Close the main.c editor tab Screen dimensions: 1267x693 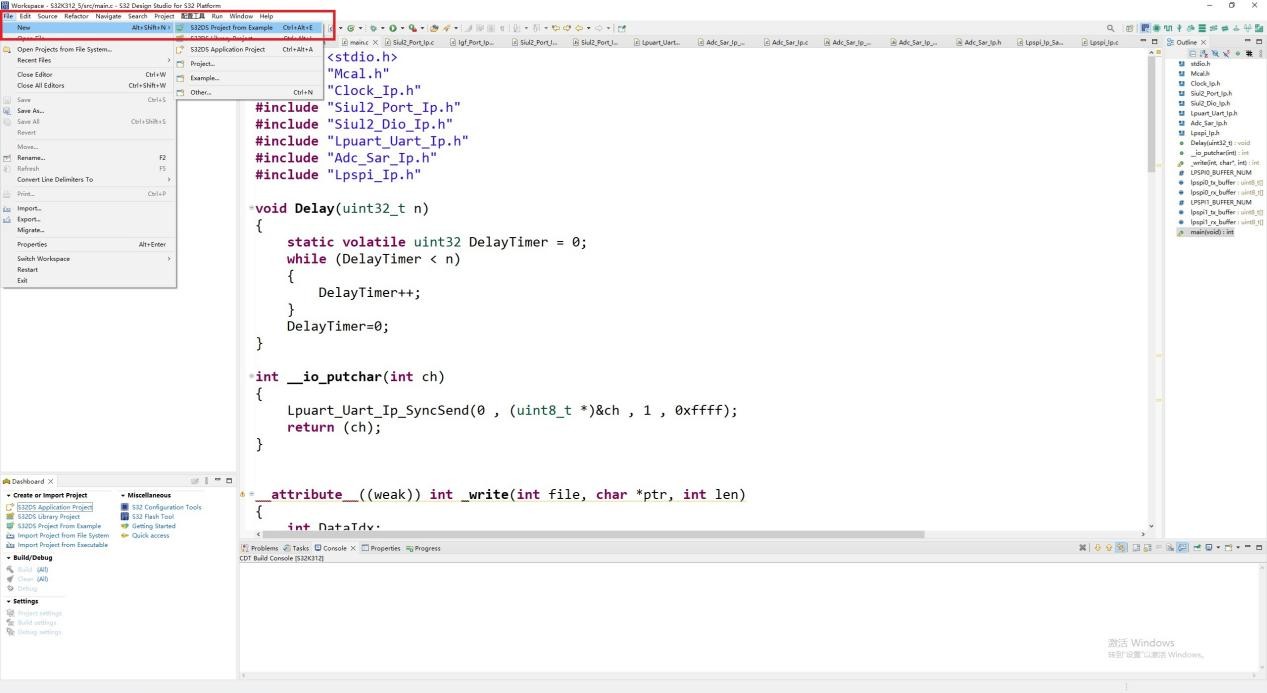(375, 43)
